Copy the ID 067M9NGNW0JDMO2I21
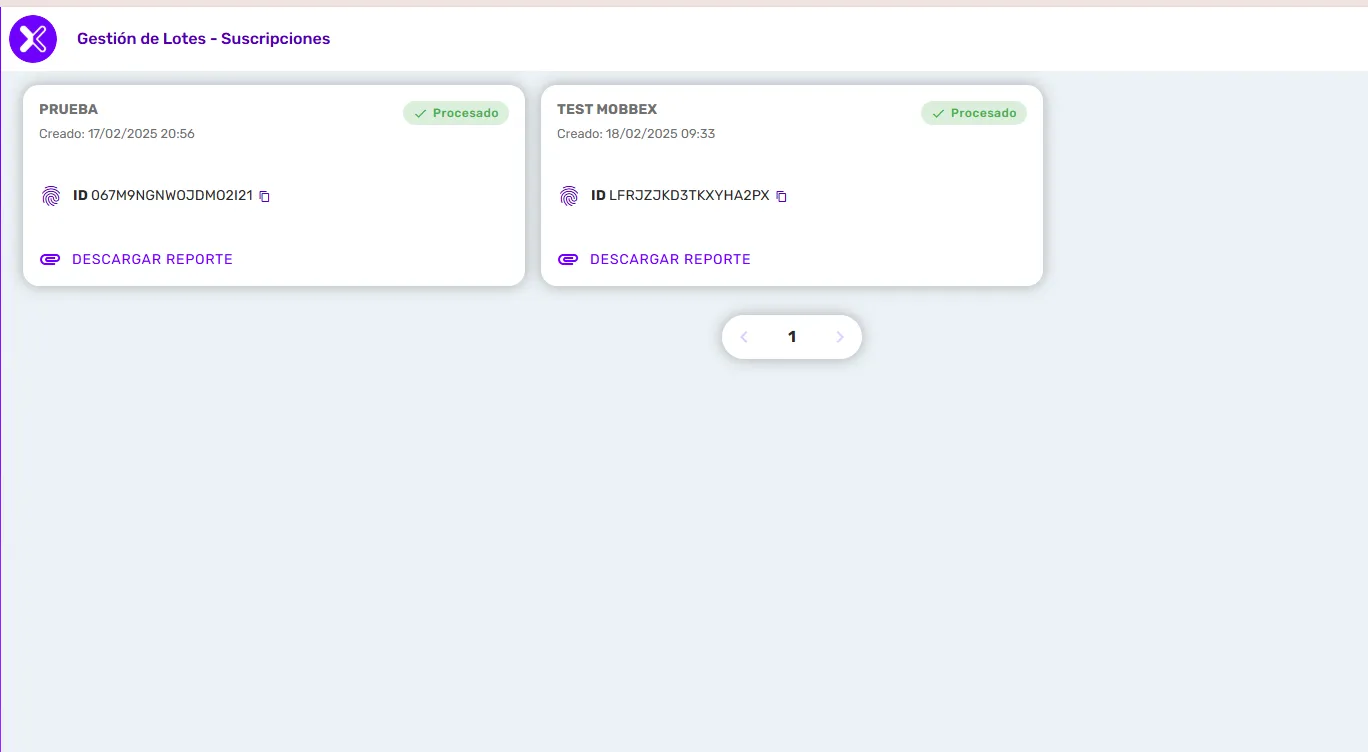 [x=265, y=197]
